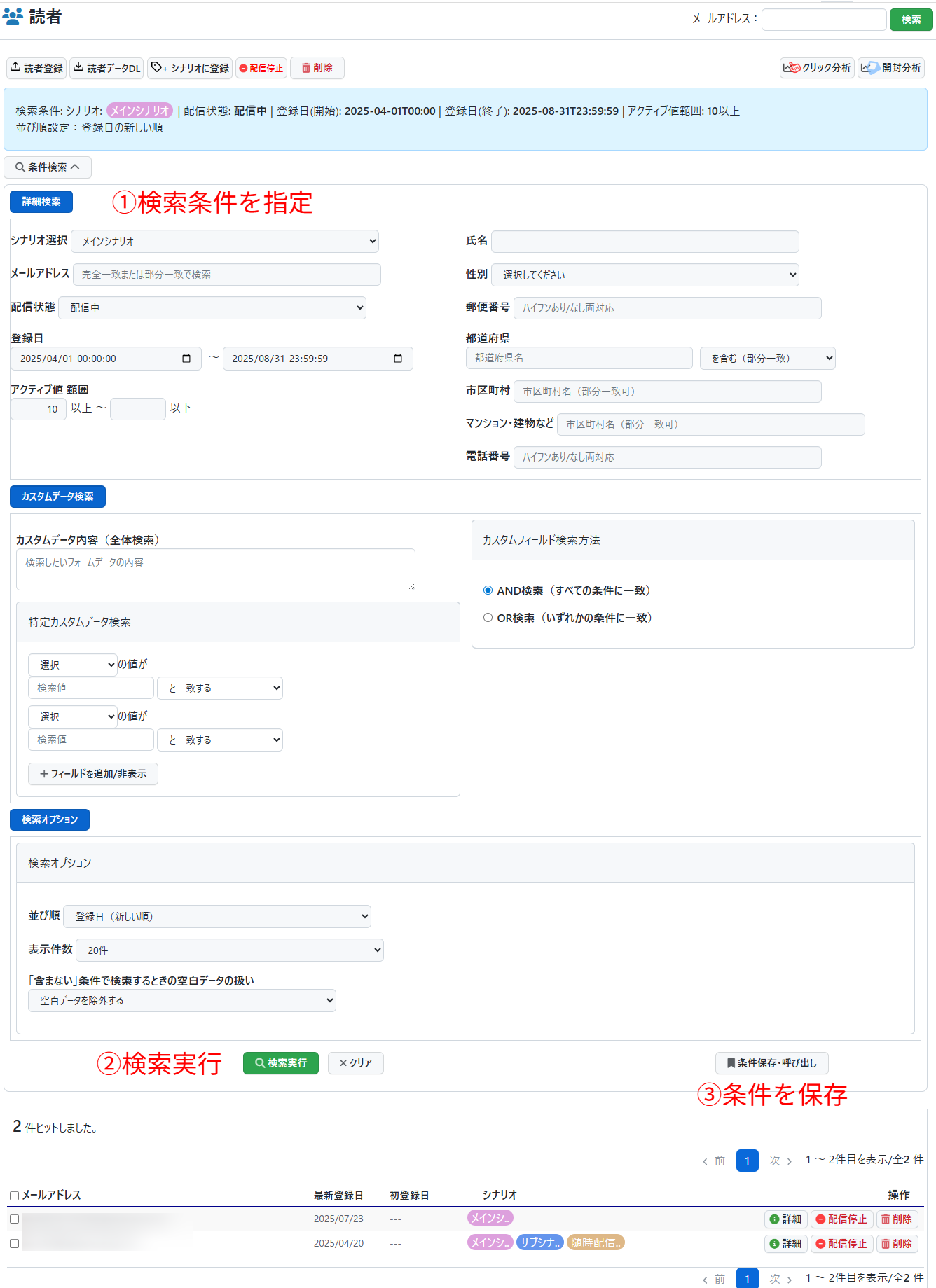Expand the 配信状態 dropdown
This screenshot has width=936, height=1288.
[x=212, y=307]
